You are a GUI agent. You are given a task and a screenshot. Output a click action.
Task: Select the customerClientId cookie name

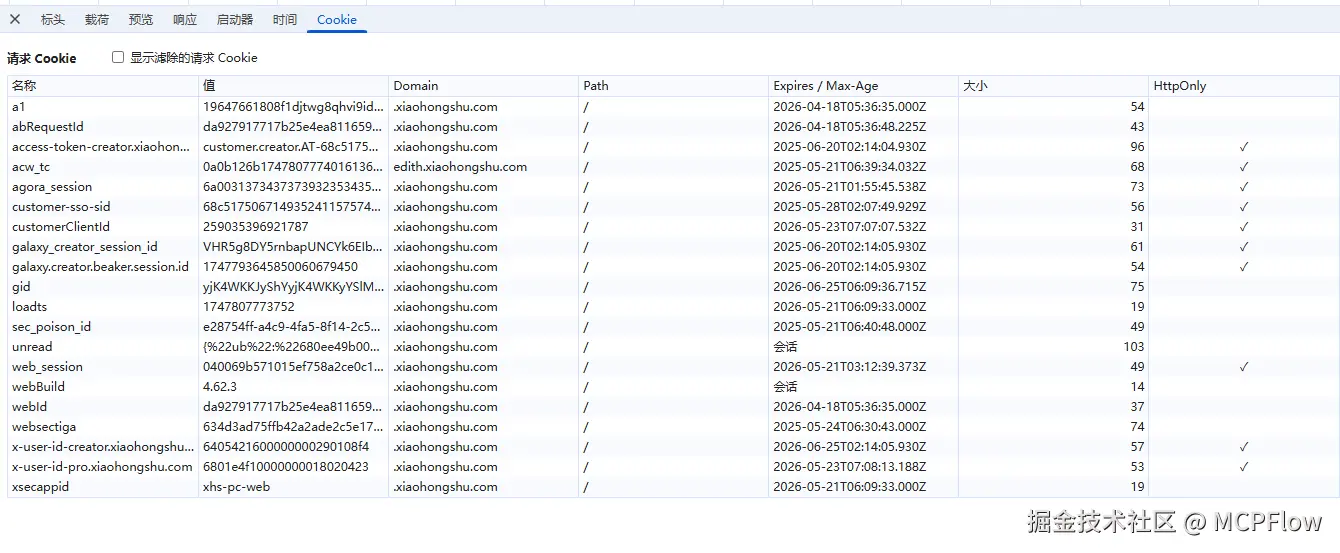(61, 227)
